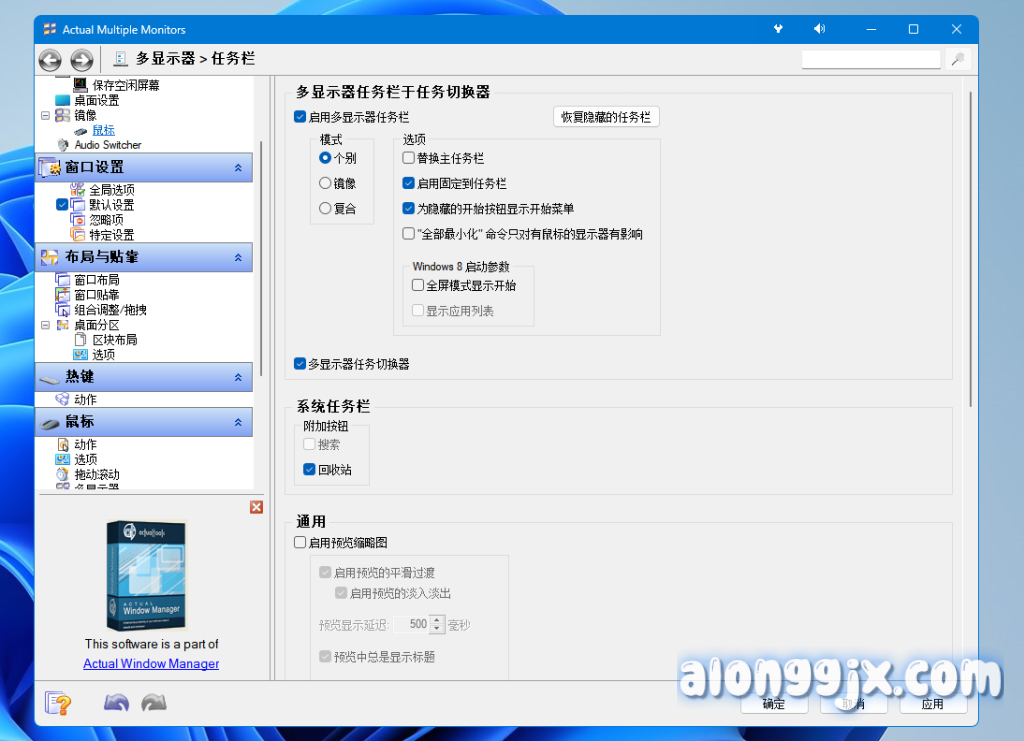Click the back navigation arrow
Viewport: 1024px width, 741px height.
(x=50, y=60)
